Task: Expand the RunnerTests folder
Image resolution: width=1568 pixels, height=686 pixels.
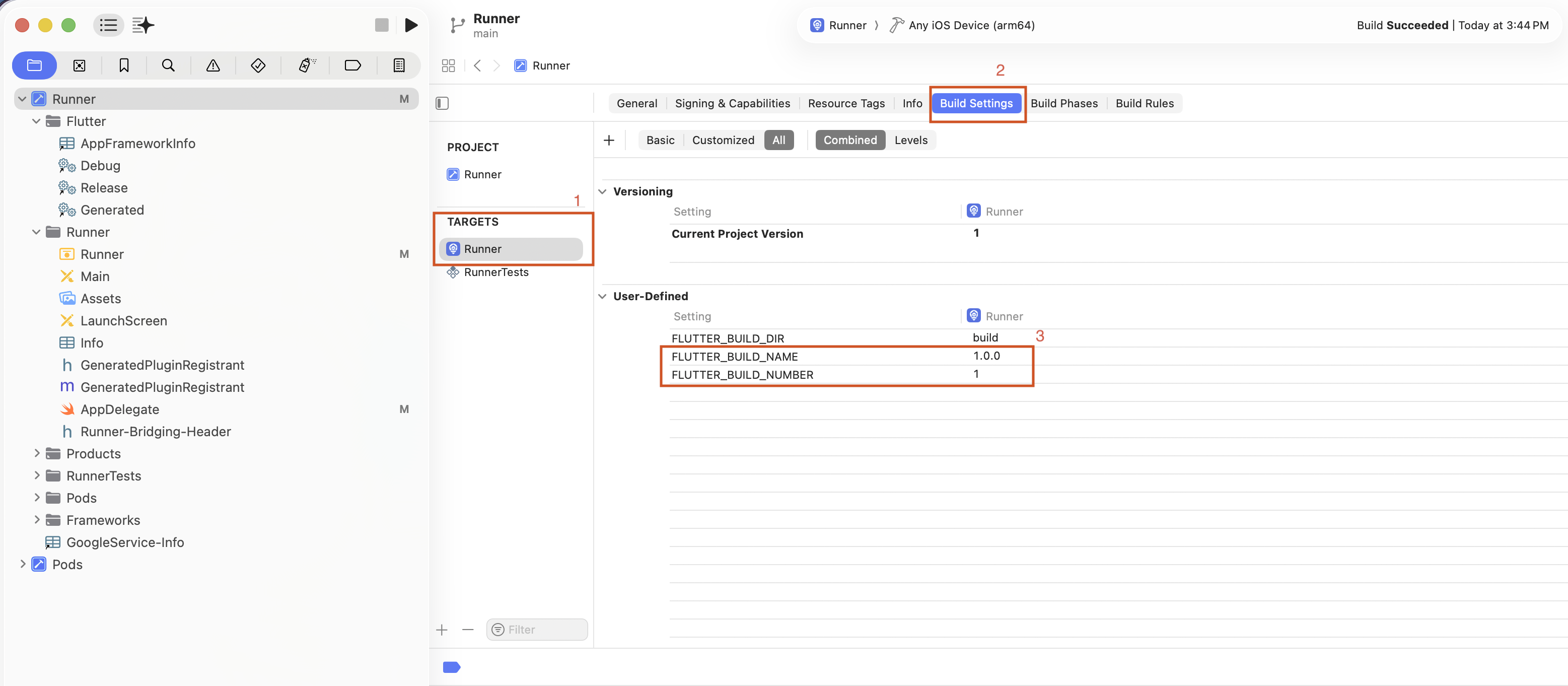Action: point(37,475)
